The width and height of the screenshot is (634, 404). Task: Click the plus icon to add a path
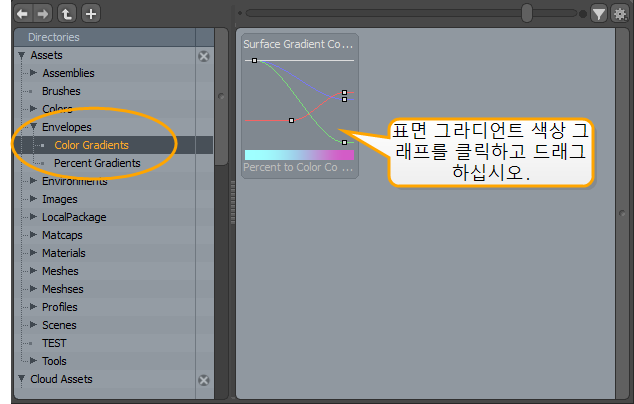pyautogui.click(x=90, y=14)
